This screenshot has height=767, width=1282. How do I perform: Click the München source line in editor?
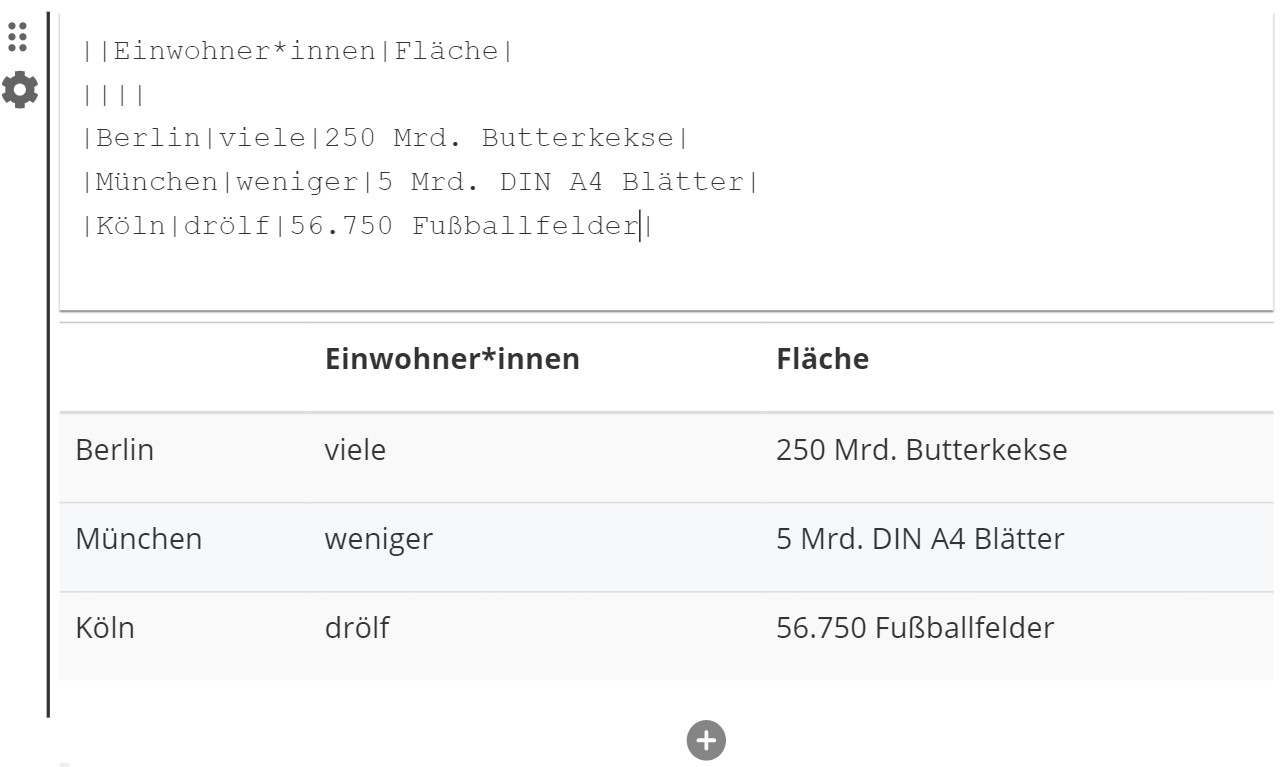point(421,183)
